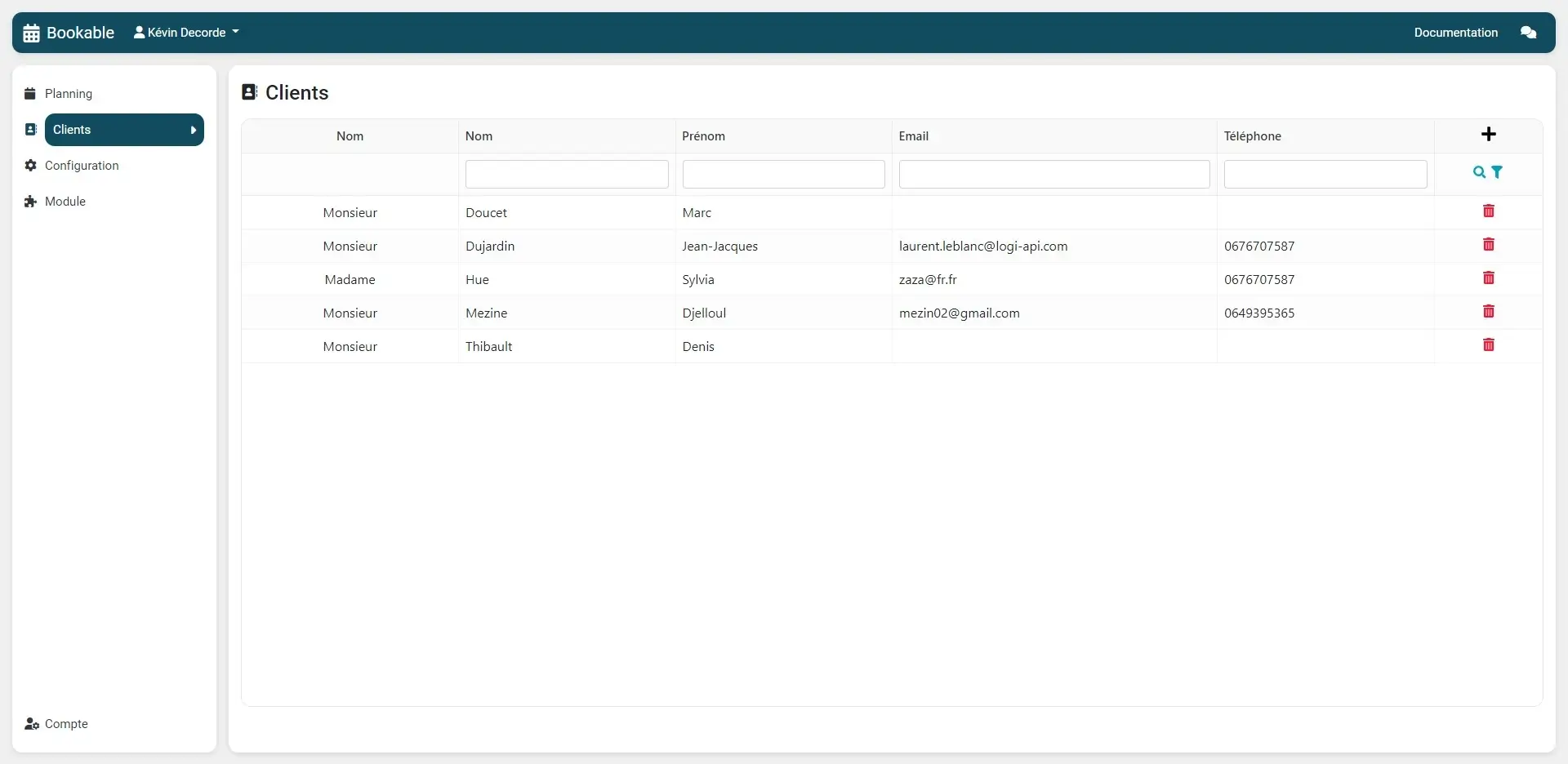Click email zaza@fr.fr
The width and height of the screenshot is (1568, 764).
[928, 280]
